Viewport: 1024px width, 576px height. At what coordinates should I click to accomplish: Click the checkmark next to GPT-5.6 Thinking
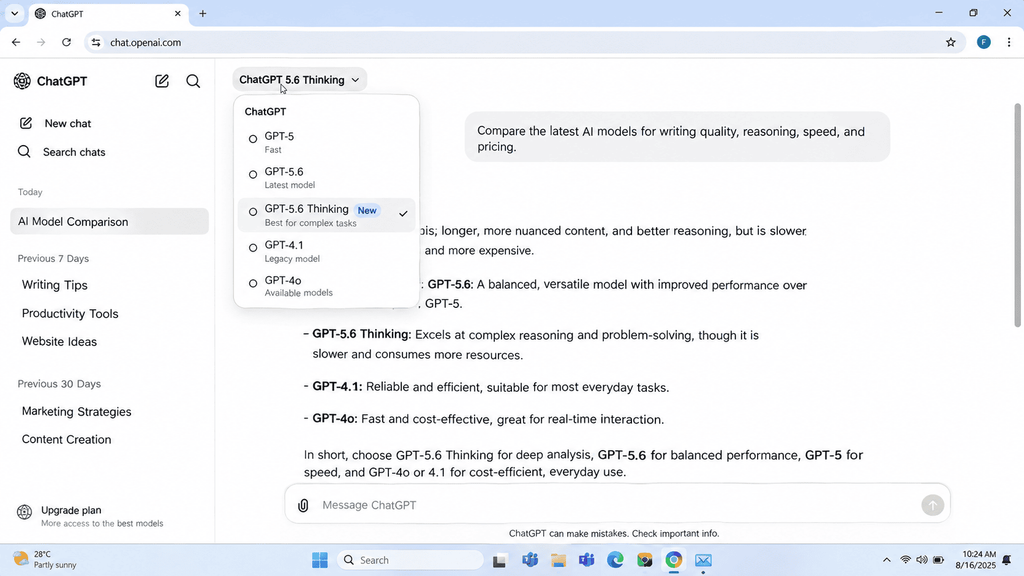(403, 214)
